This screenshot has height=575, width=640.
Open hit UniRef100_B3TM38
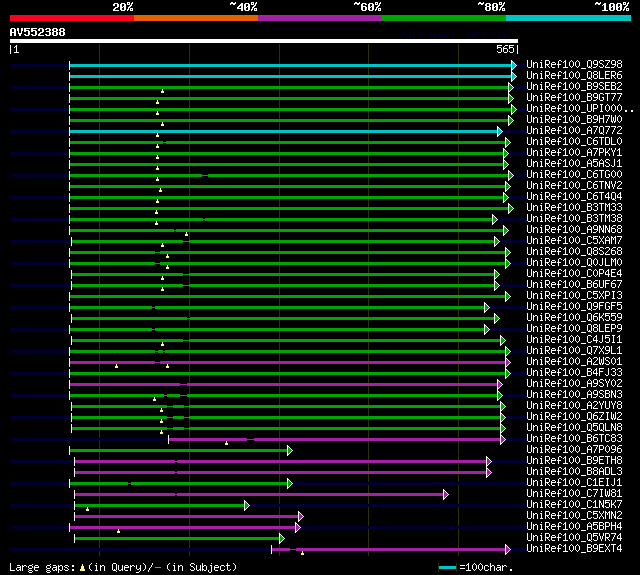coord(574,219)
